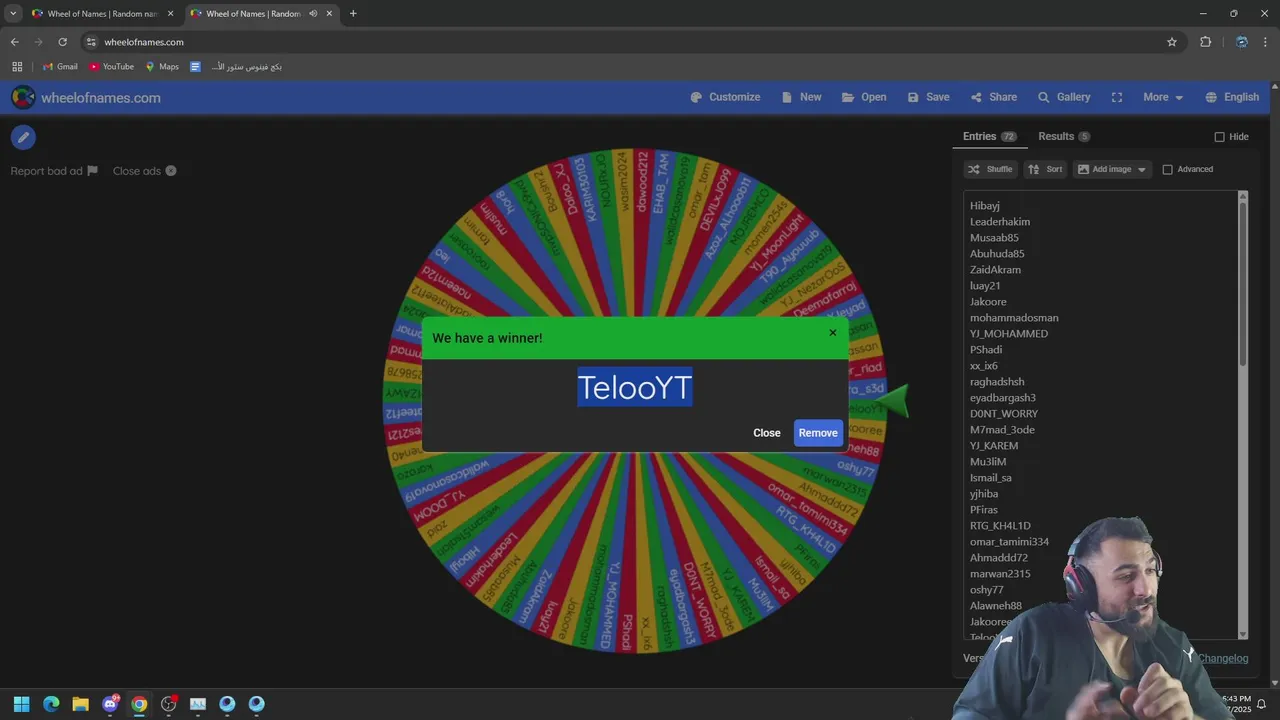The height and width of the screenshot is (720, 1280).
Task: Click entry omar_tamimi334 in list
Action: point(1009,542)
